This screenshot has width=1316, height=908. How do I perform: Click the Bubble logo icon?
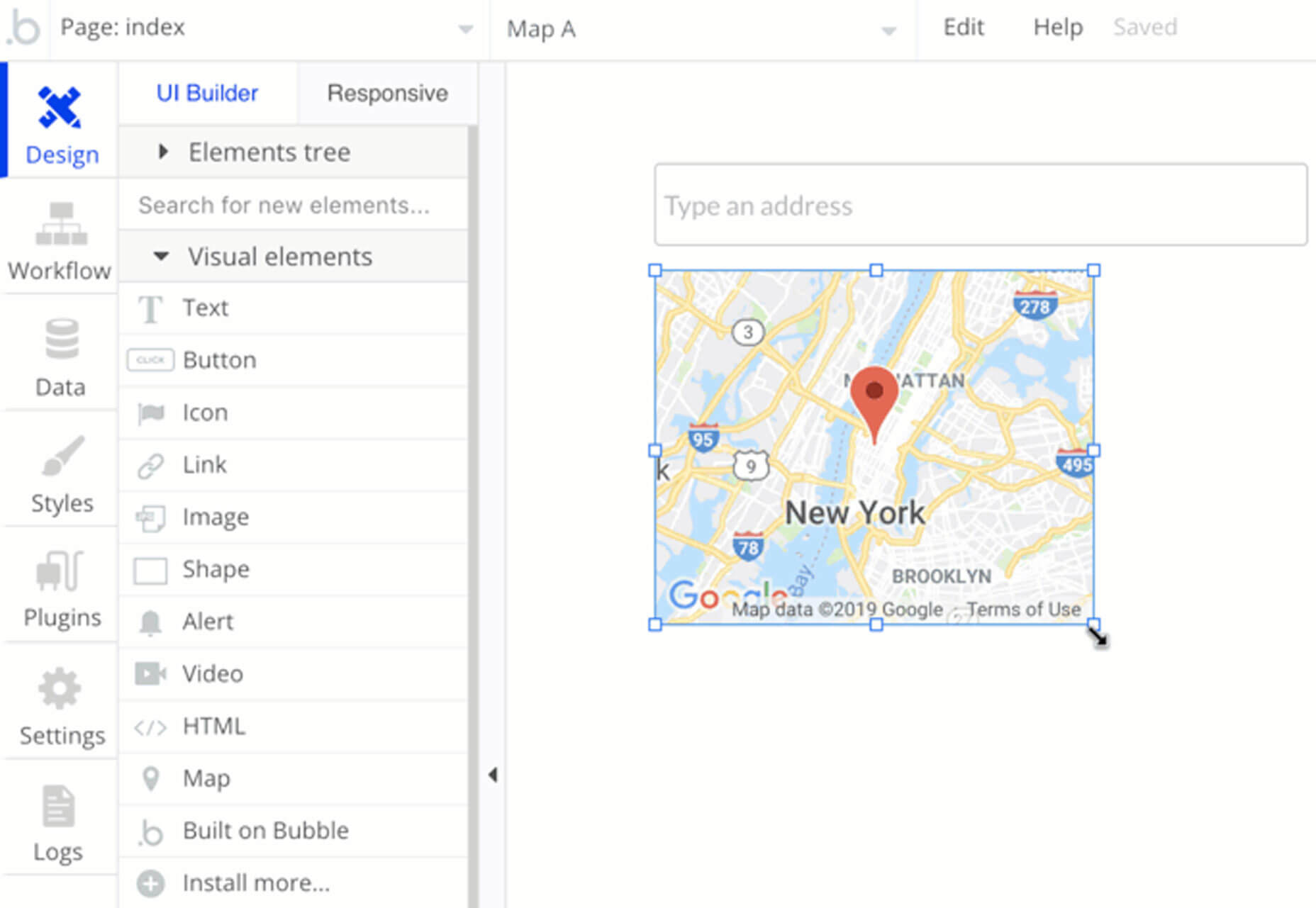pos(23,28)
